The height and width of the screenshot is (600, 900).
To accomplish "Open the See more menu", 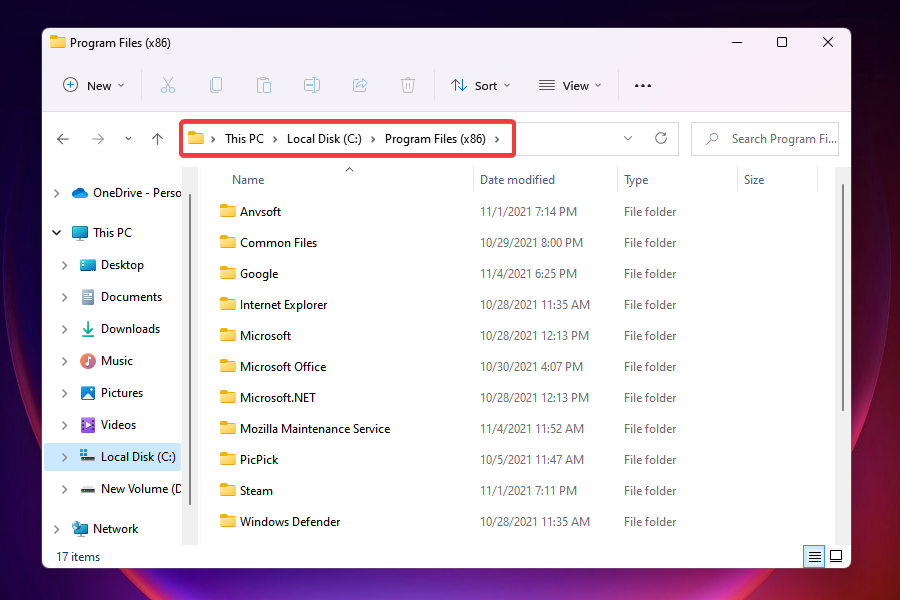I will click(x=642, y=85).
